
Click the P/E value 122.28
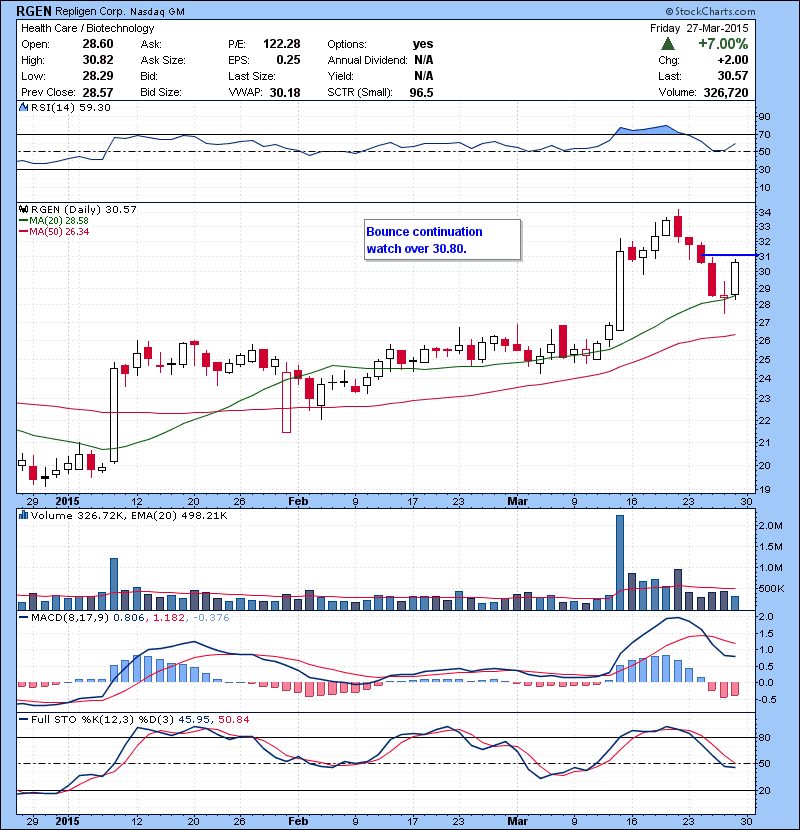coord(282,44)
